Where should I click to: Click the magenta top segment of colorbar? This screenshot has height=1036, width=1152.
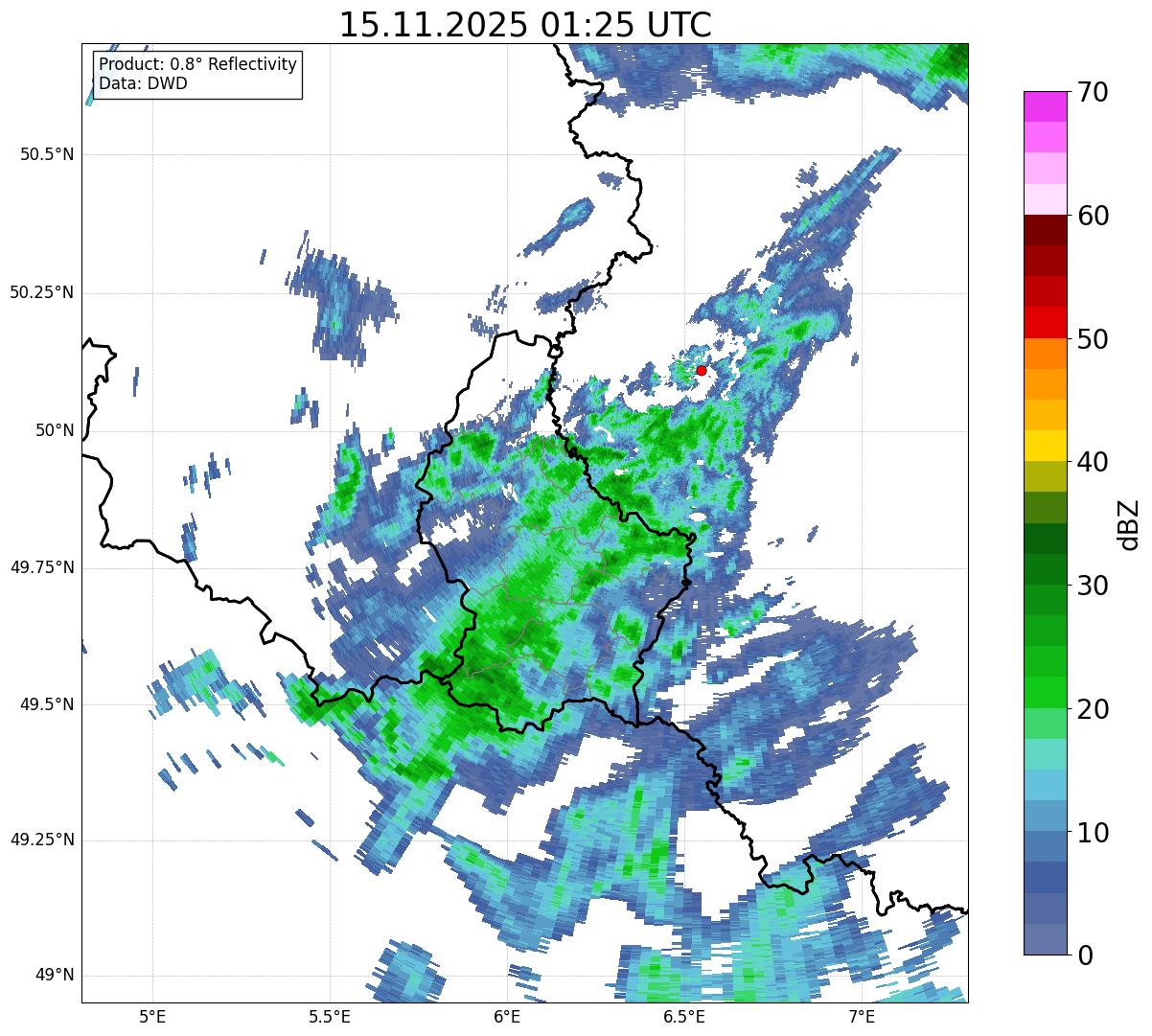point(1044,107)
